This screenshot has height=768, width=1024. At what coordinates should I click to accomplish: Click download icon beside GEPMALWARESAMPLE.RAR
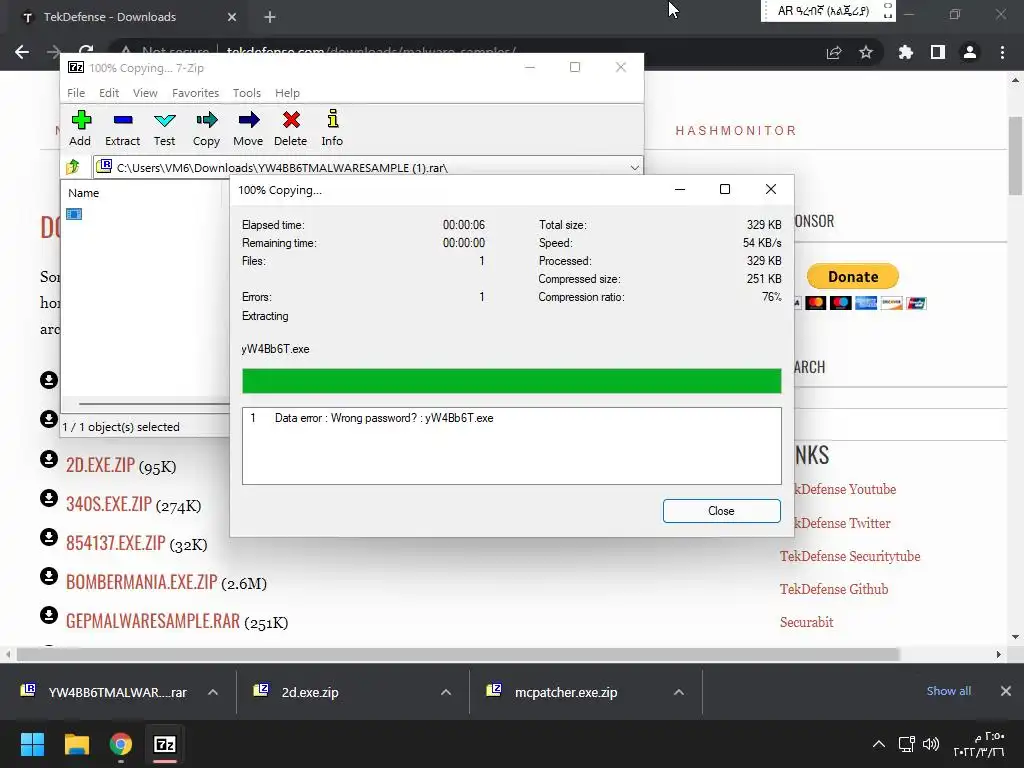pyautogui.click(x=49, y=615)
